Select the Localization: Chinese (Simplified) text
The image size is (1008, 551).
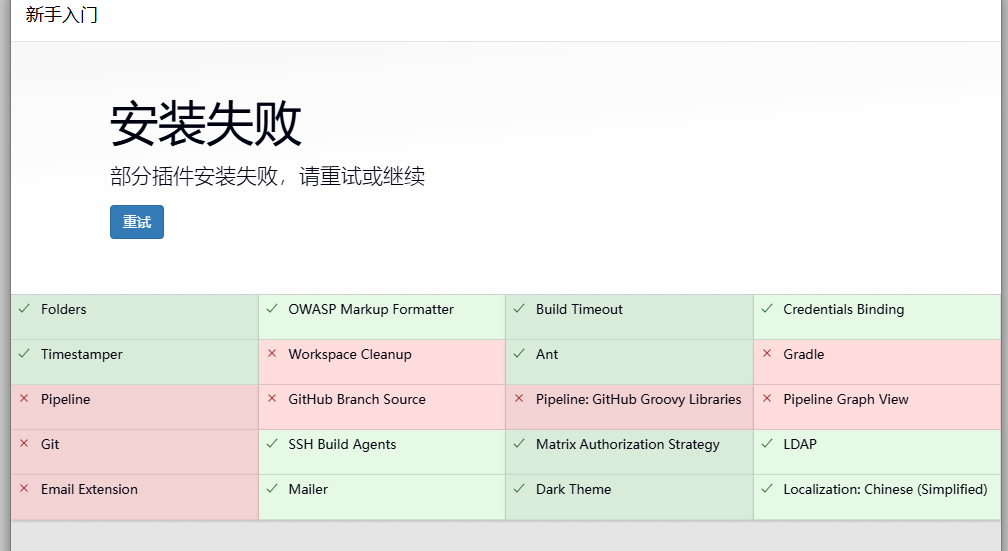885,490
